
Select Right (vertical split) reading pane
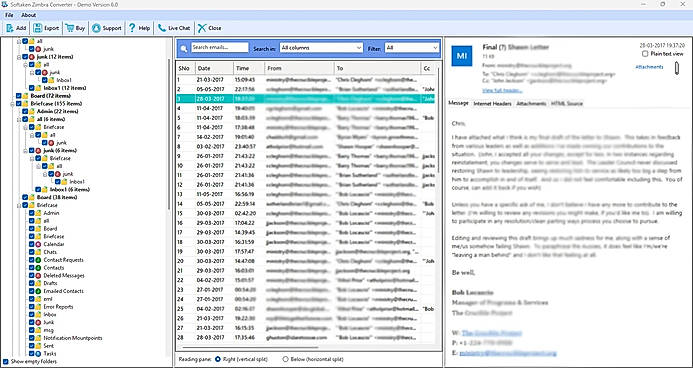(x=217, y=359)
